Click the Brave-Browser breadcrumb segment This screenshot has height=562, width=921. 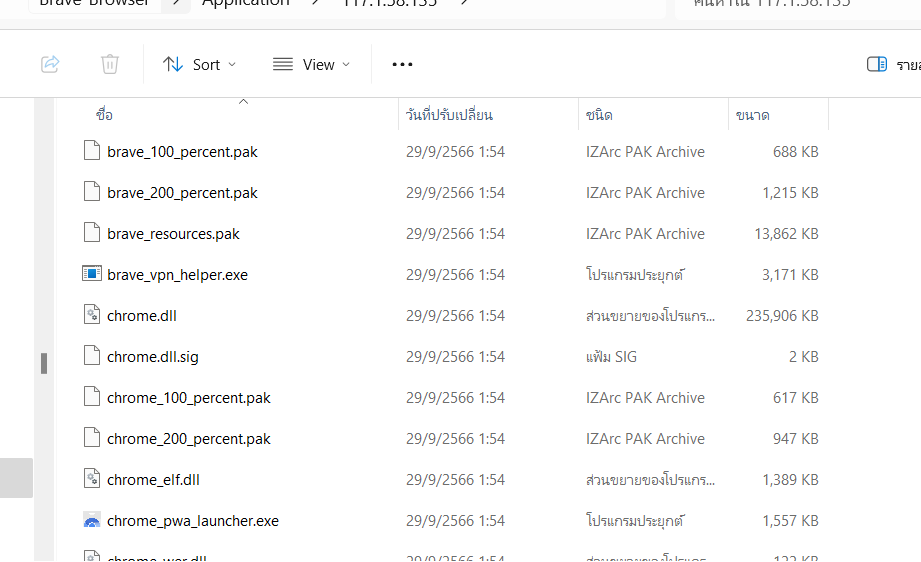(95, 3)
